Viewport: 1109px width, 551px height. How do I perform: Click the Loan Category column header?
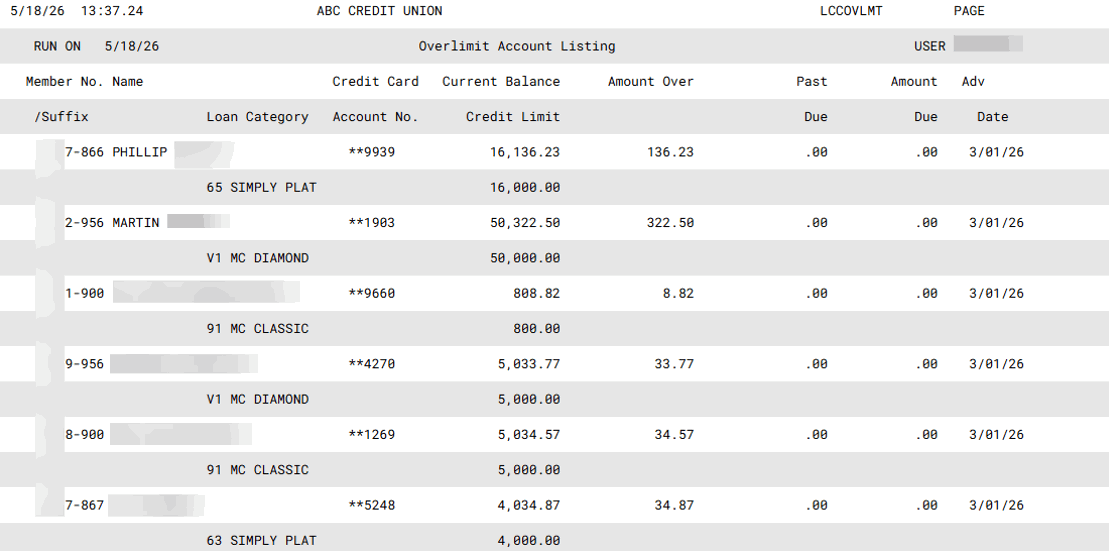coord(257,117)
